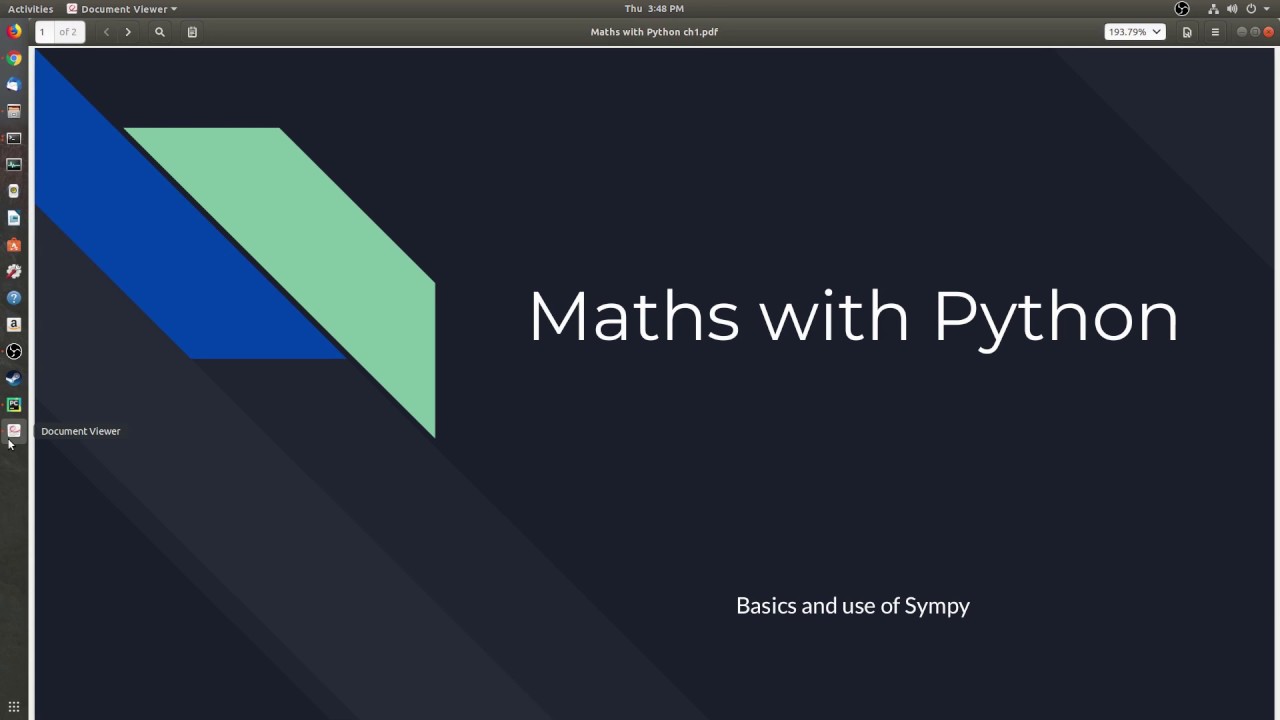
Task: Expand the system menu arrow
Action: (x=1267, y=9)
